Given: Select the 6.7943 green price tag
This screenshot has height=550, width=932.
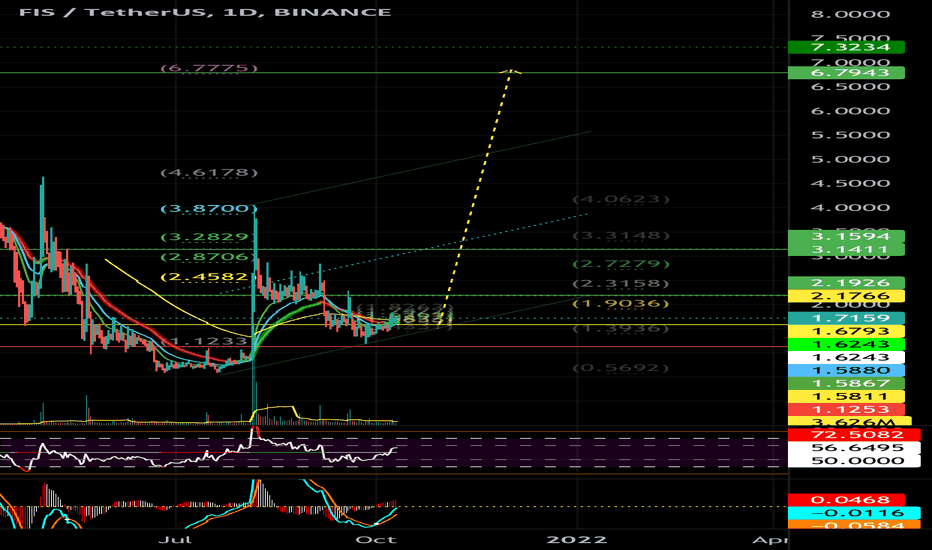Looking at the screenshot, I should [x=846, y=73].
